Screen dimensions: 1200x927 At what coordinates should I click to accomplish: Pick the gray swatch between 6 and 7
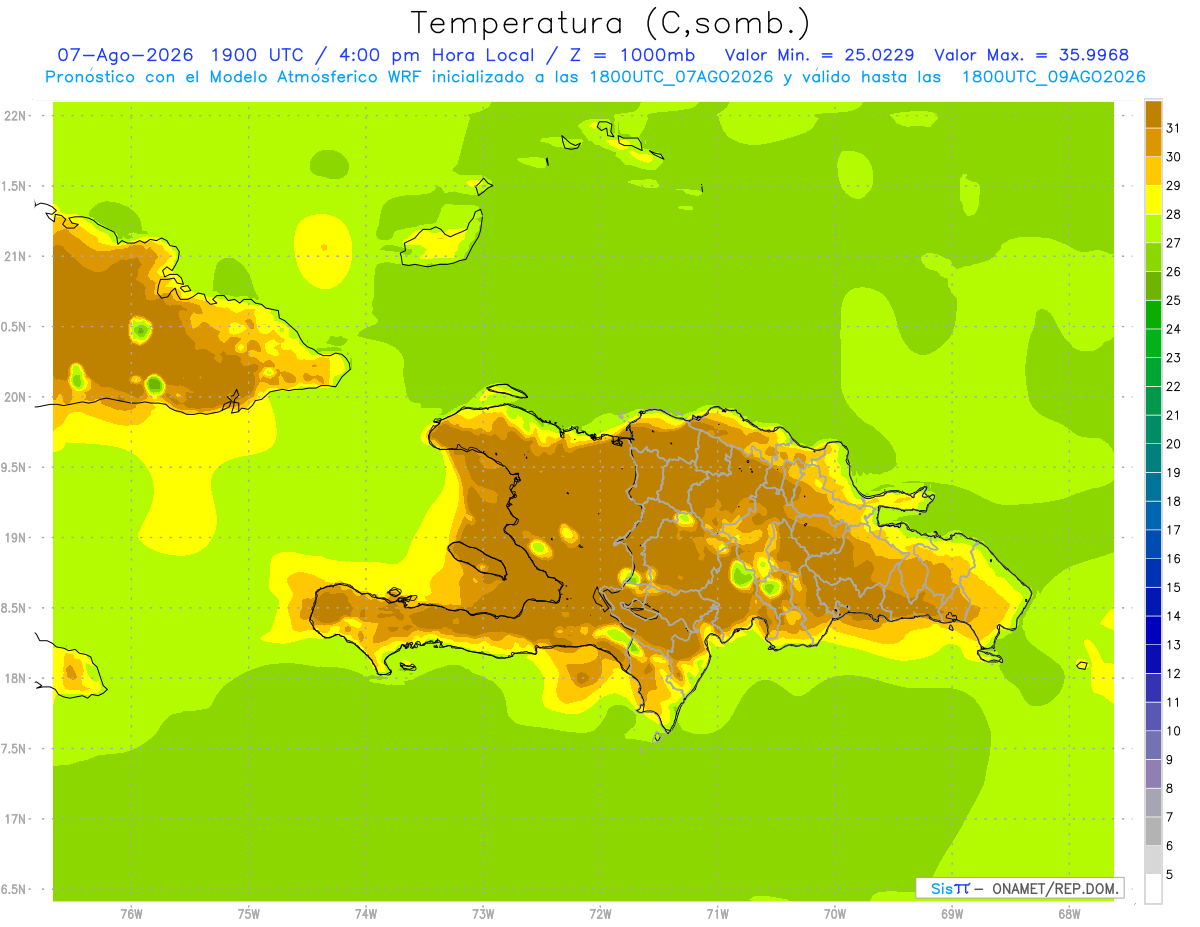1153,830
